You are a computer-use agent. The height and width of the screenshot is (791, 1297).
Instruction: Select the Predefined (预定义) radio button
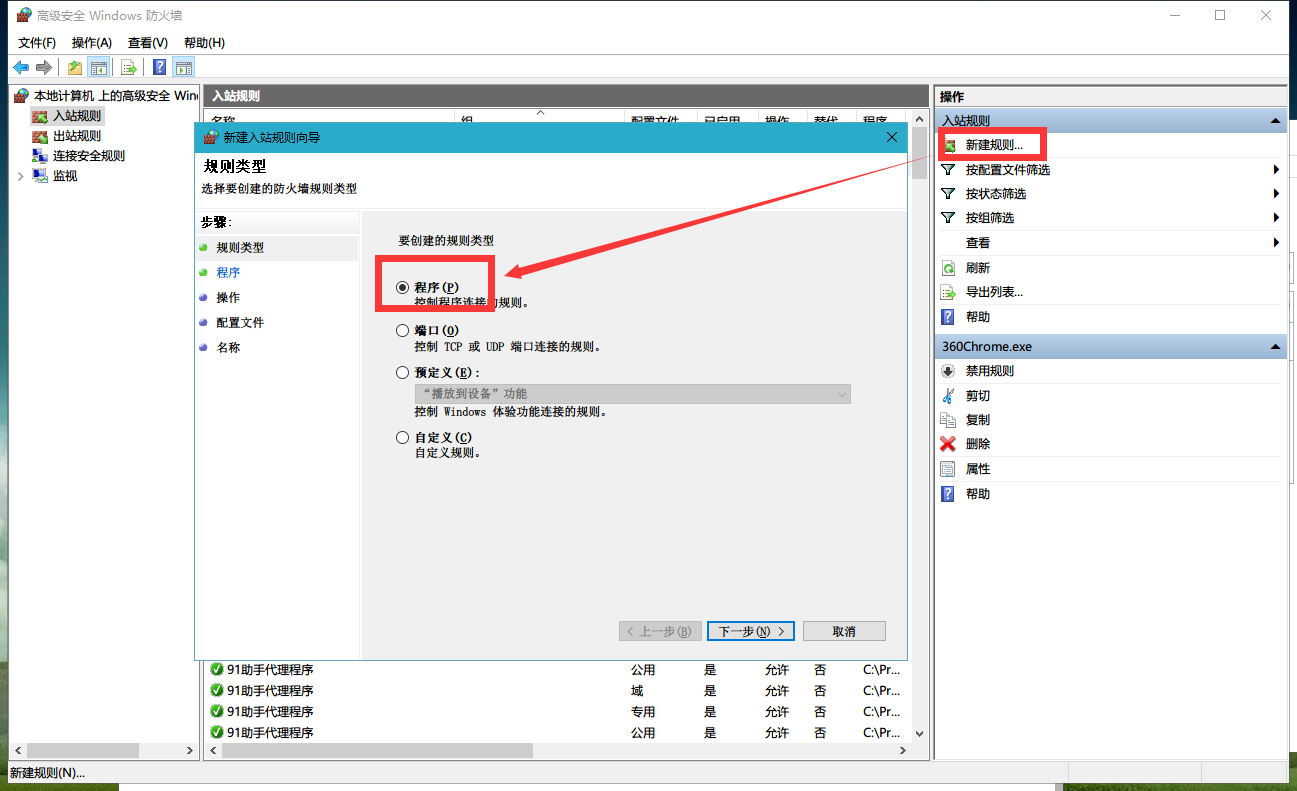(403, 372)
